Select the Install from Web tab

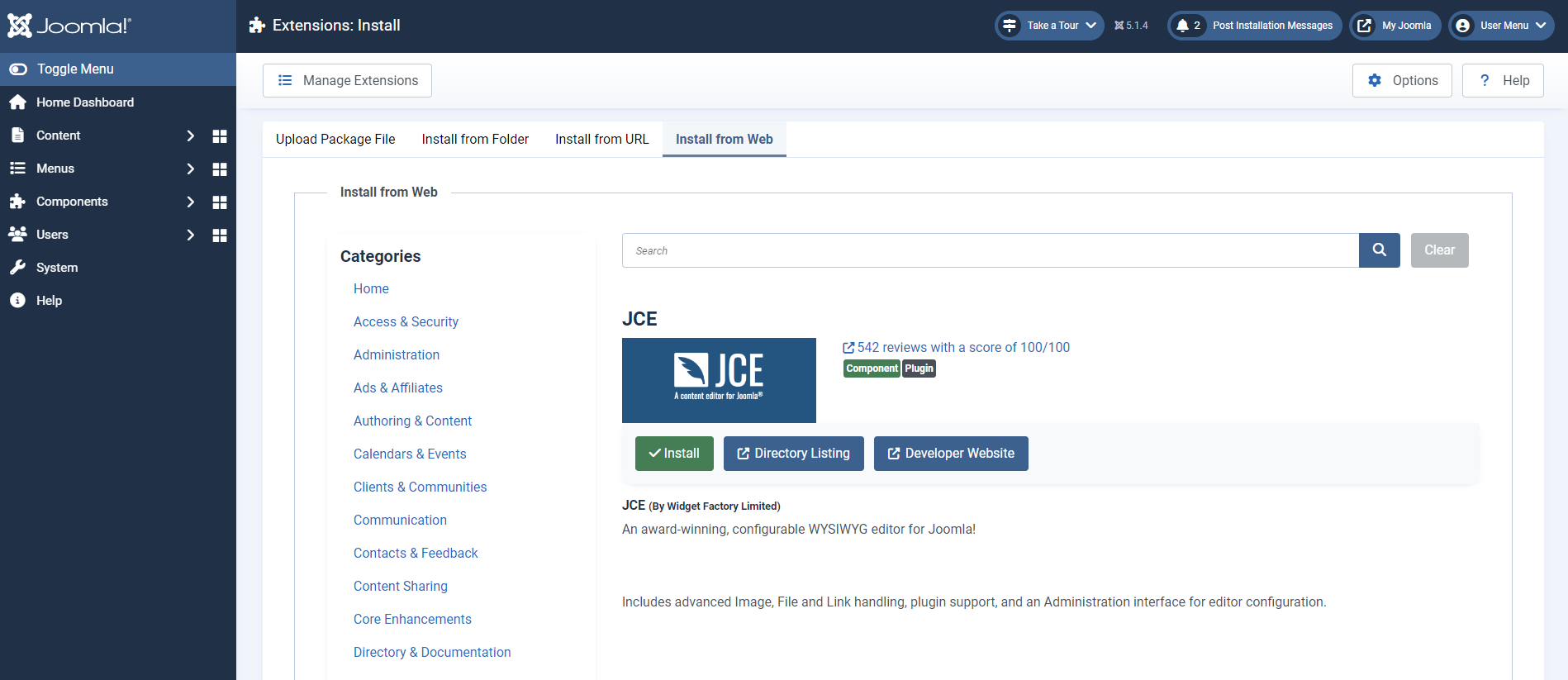[x=725, y=139]
